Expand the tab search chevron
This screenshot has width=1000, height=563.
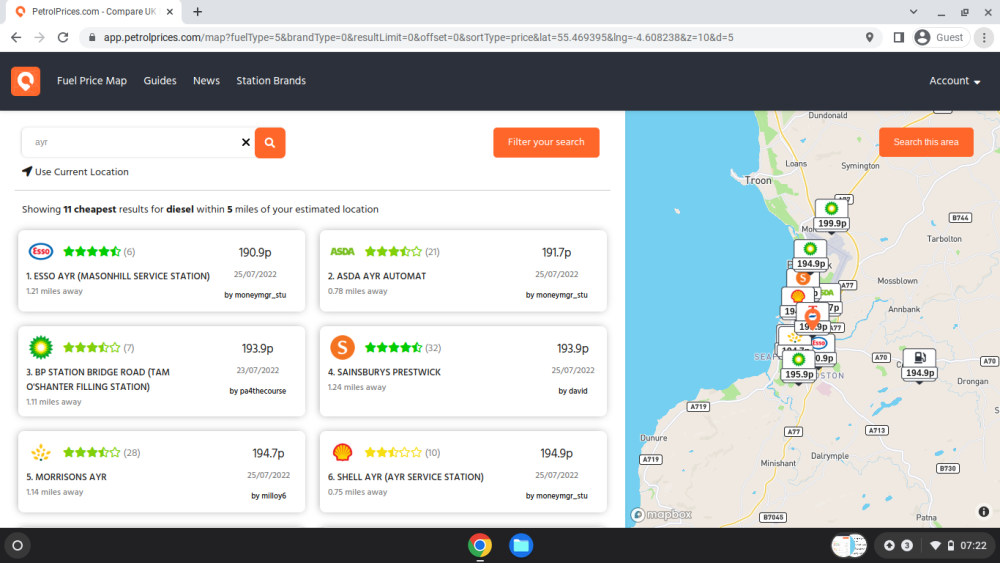[x=913, y=12]
